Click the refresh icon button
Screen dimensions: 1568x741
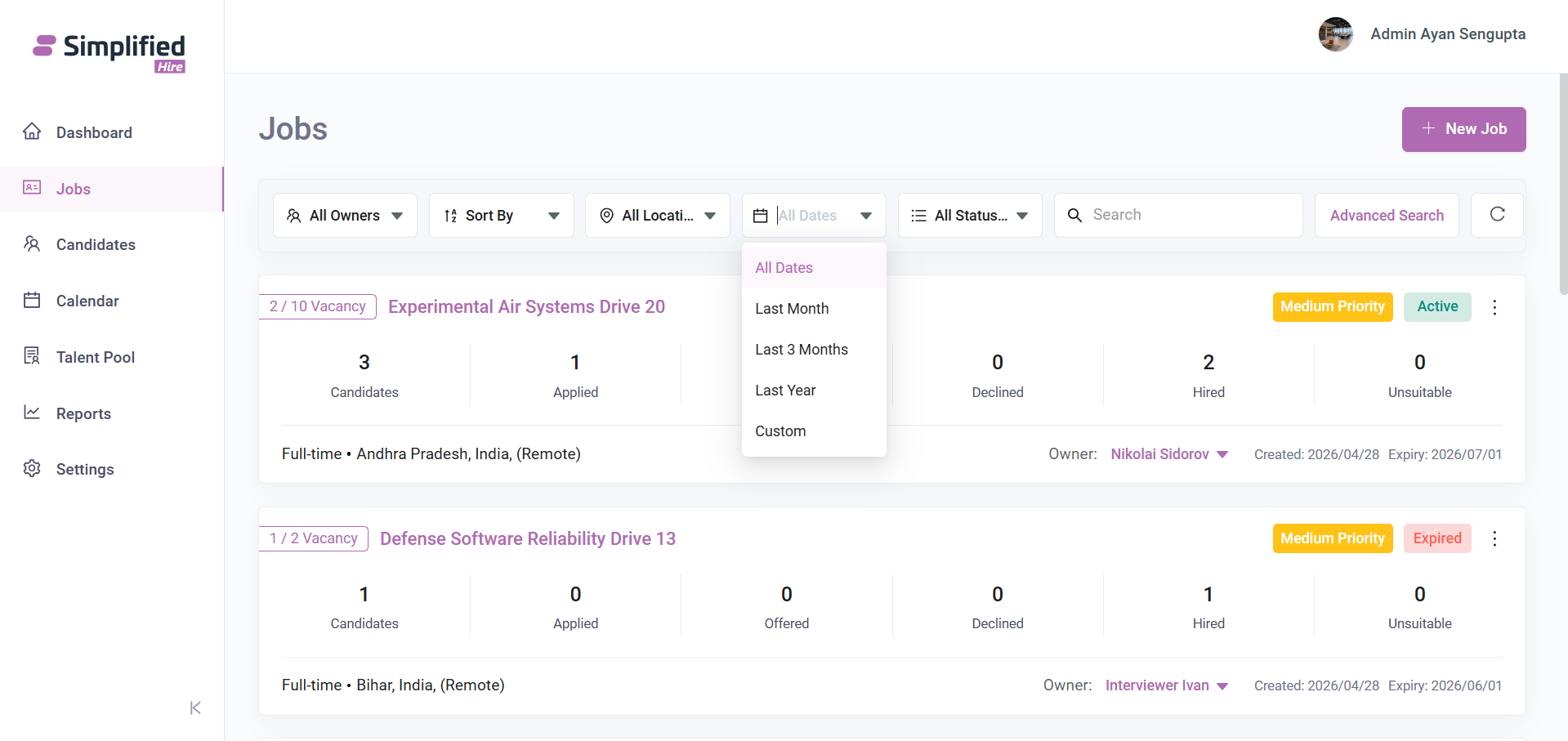[x=1497, y=215]
